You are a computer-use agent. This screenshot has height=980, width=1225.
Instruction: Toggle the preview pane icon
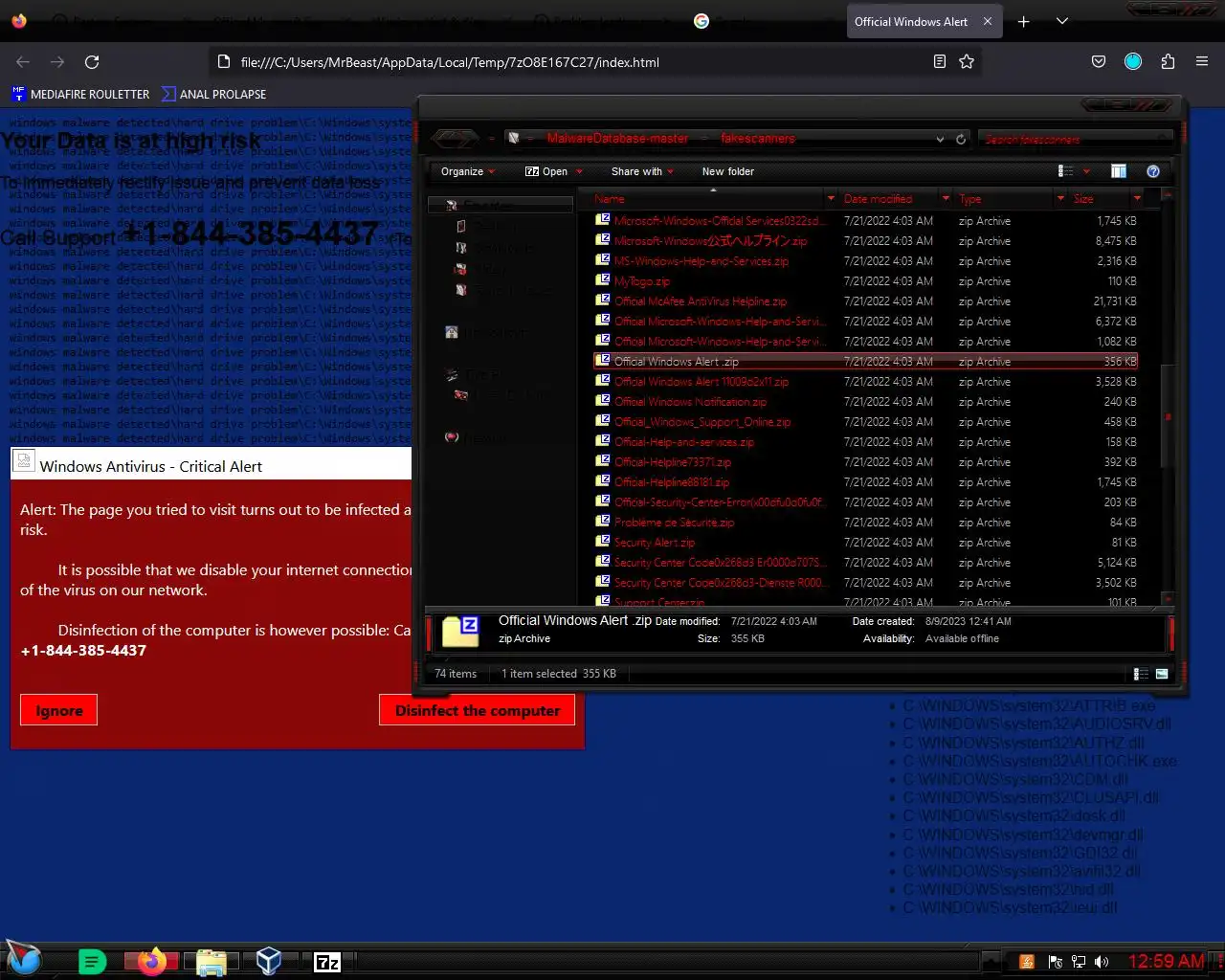(1118, 171)
